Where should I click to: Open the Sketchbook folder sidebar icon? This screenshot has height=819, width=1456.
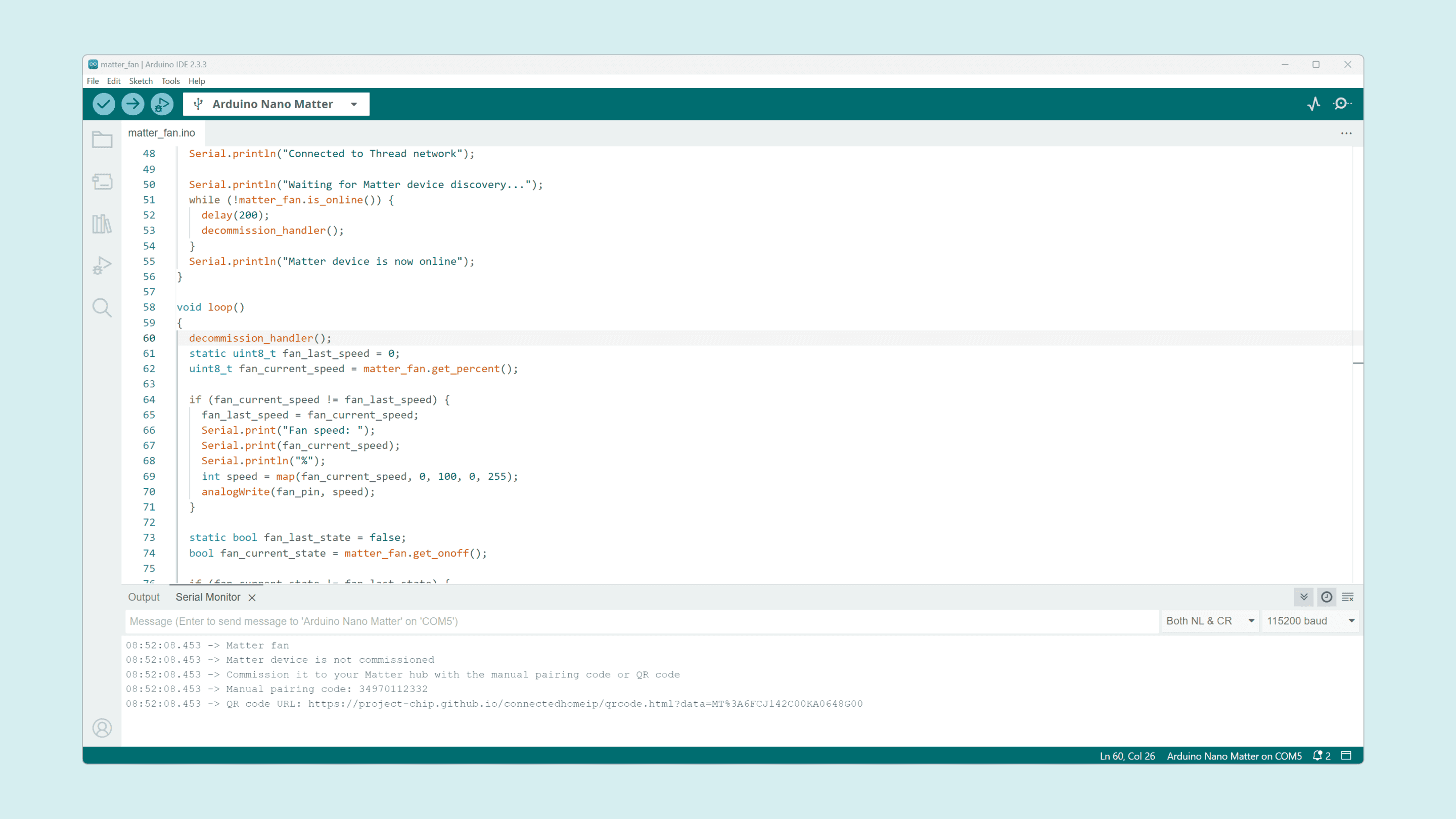click(102, 140)
